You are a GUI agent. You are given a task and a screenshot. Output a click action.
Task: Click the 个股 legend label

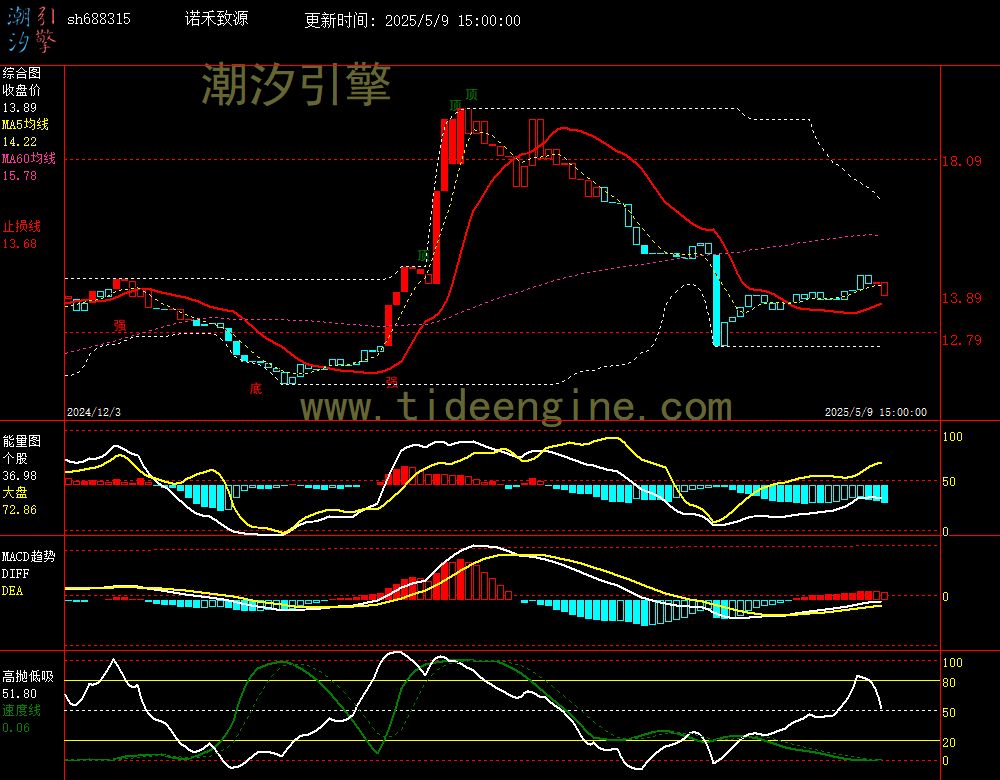point(15,459)
